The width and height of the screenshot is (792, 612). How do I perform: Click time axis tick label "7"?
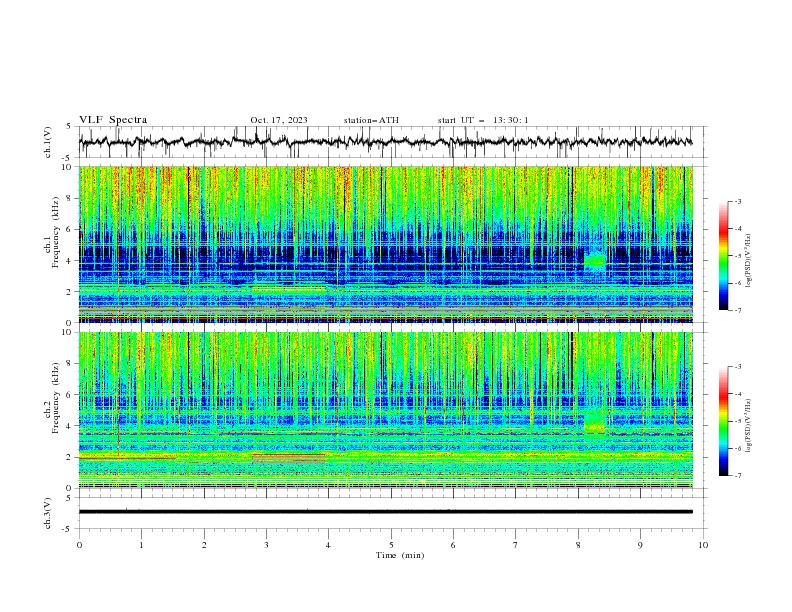[x=516, y=545]
